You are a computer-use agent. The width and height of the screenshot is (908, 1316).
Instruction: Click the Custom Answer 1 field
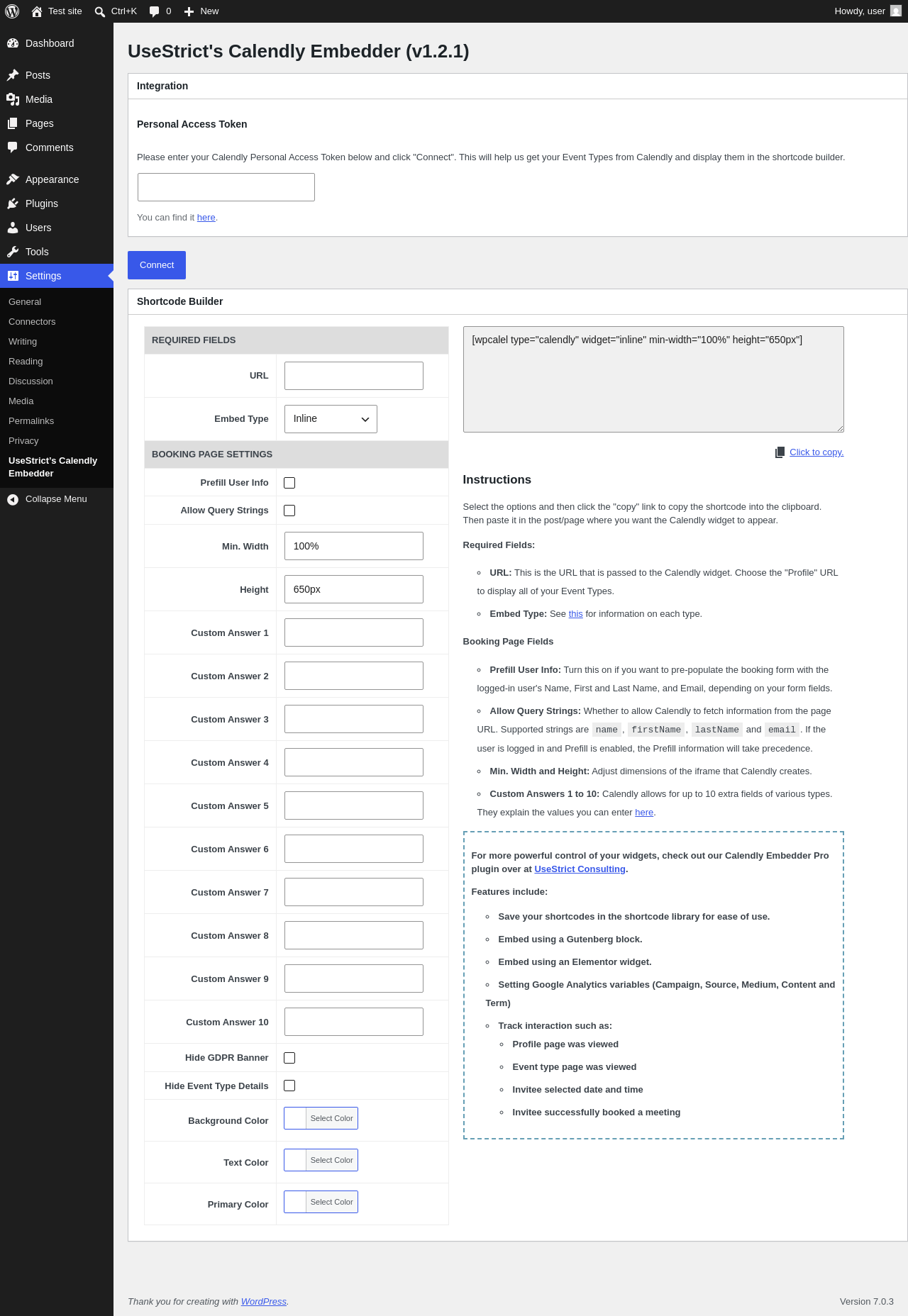(354, 632)
